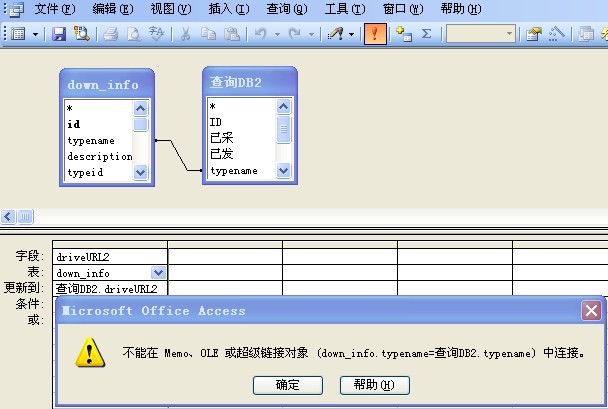The image size is (608, 409).
Task: Select description field in down_info
Action: (x=99, y=156)
